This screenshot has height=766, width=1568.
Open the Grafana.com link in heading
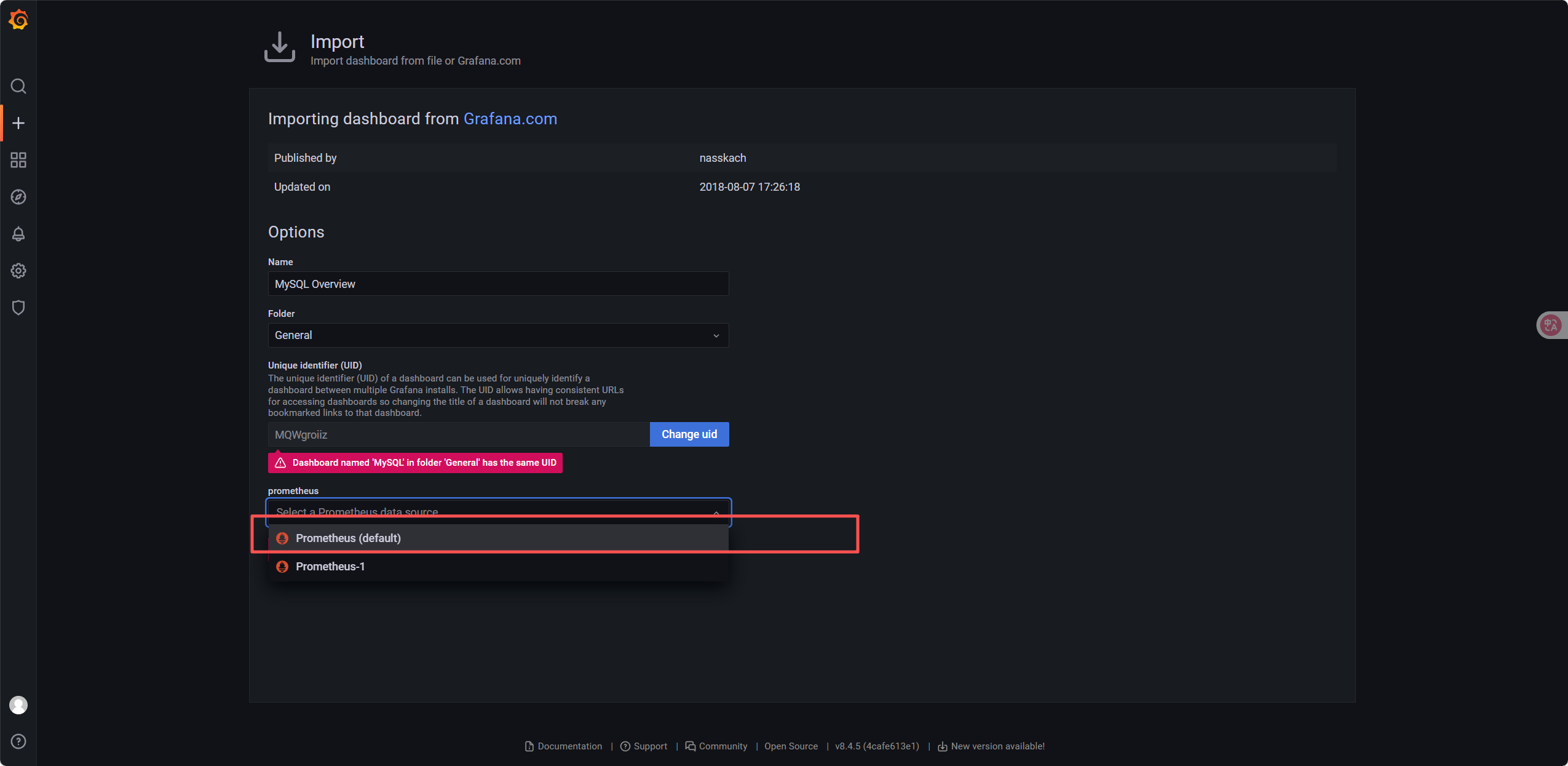[510, 119]
